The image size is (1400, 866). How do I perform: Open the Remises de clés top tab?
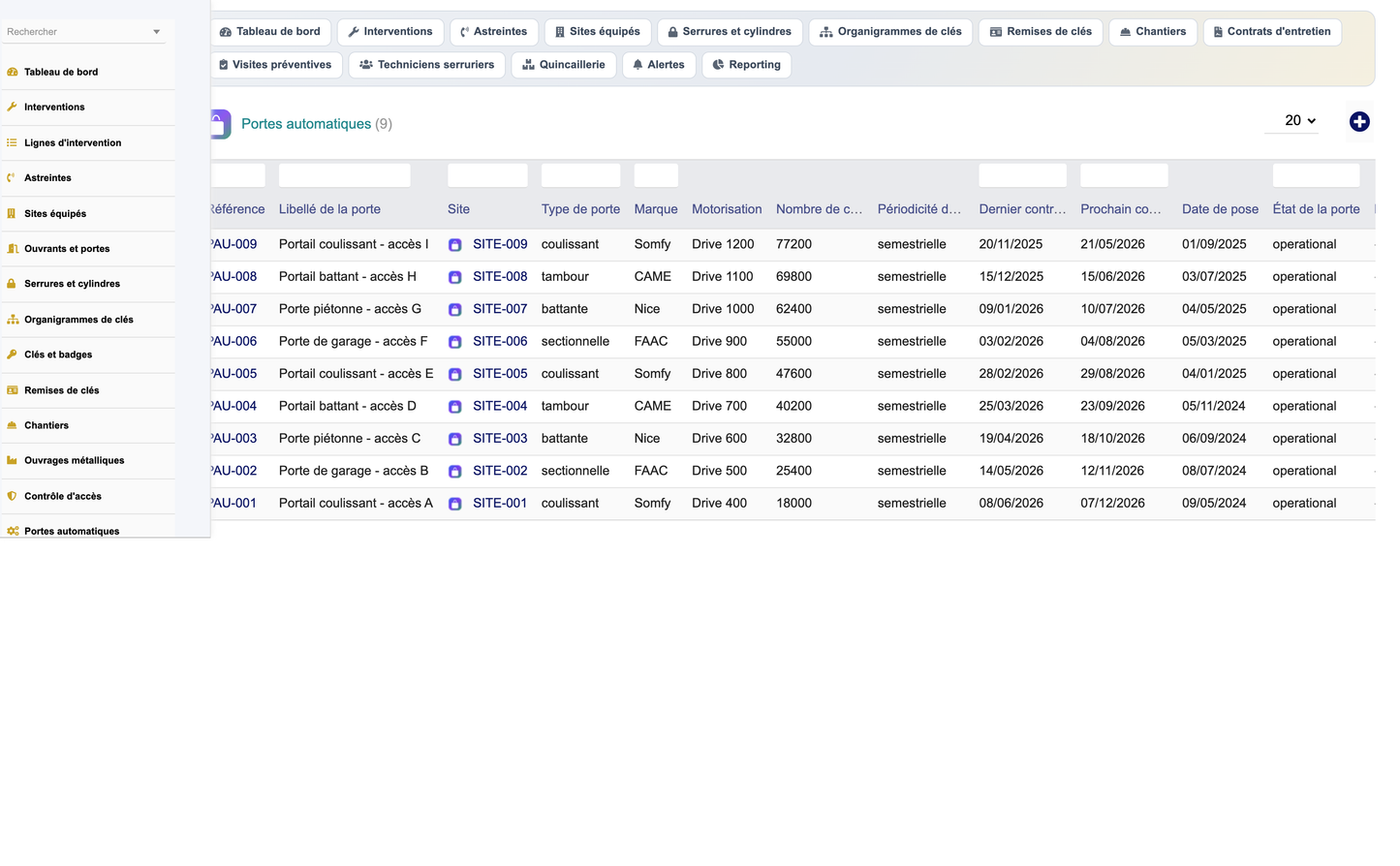click(x=1041, y=32)
